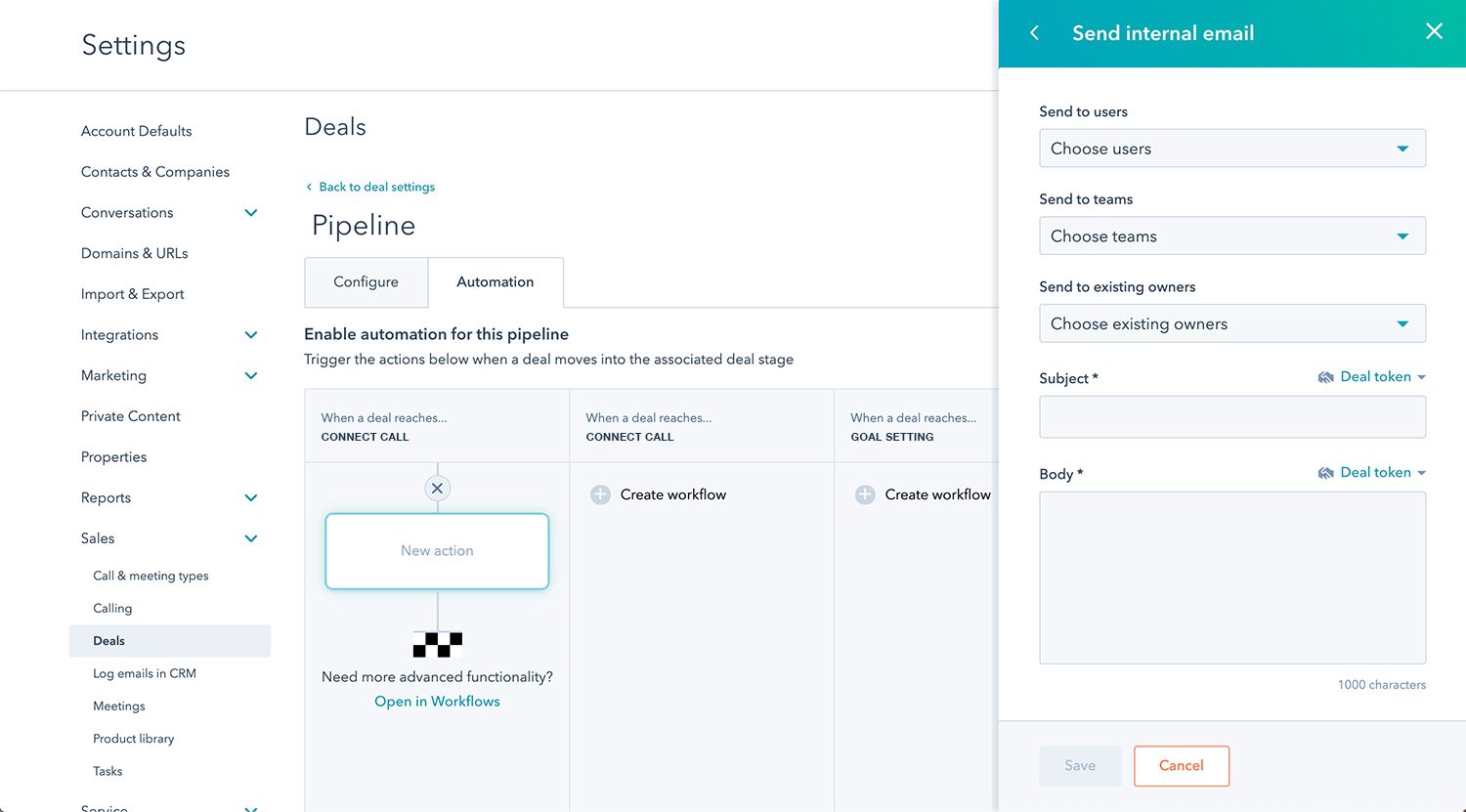Switch to the Configure tab
The width and height of the screenshot is (1466, 812).
click(366, 282)
